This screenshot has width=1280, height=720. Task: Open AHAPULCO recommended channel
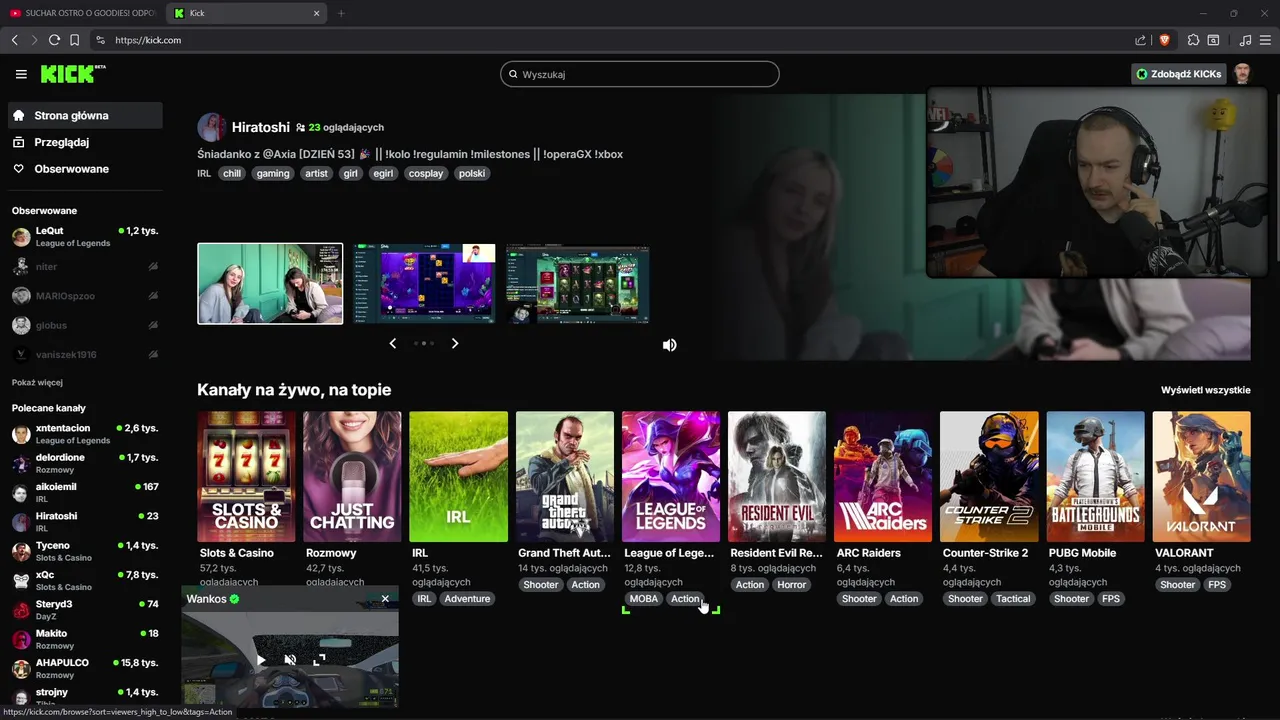click(x=85, y=668)
